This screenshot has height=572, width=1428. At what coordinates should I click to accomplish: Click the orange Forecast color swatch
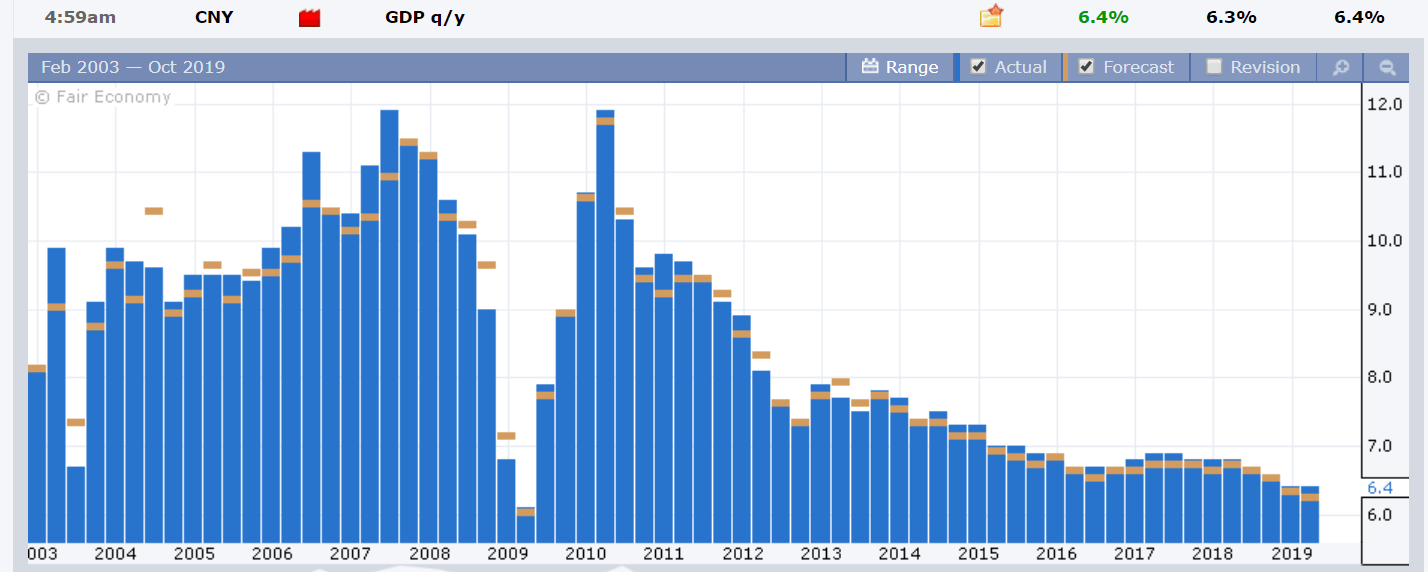1066,67
